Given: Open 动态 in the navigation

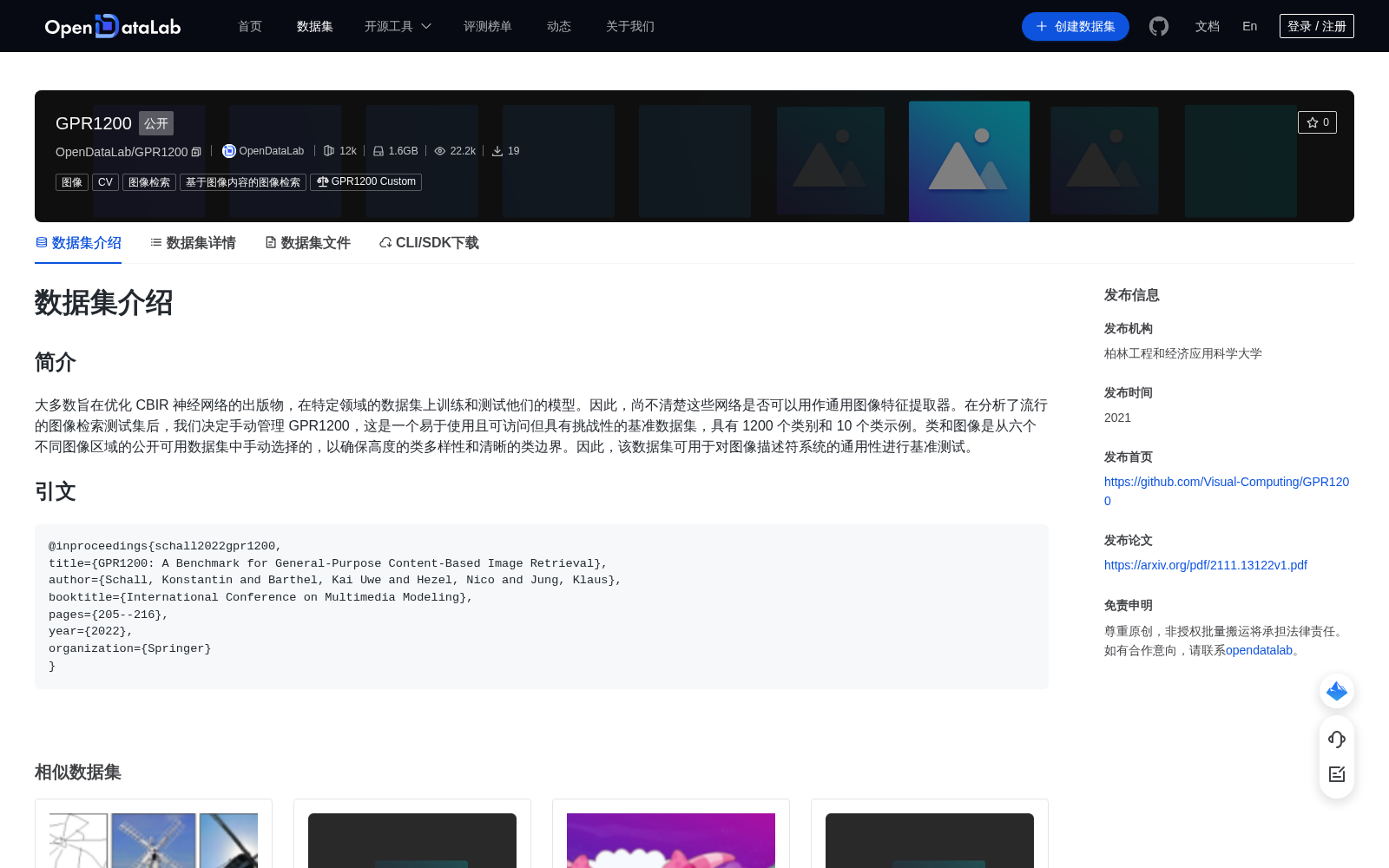Looking at the screenshot, I should tap(559, 26).
